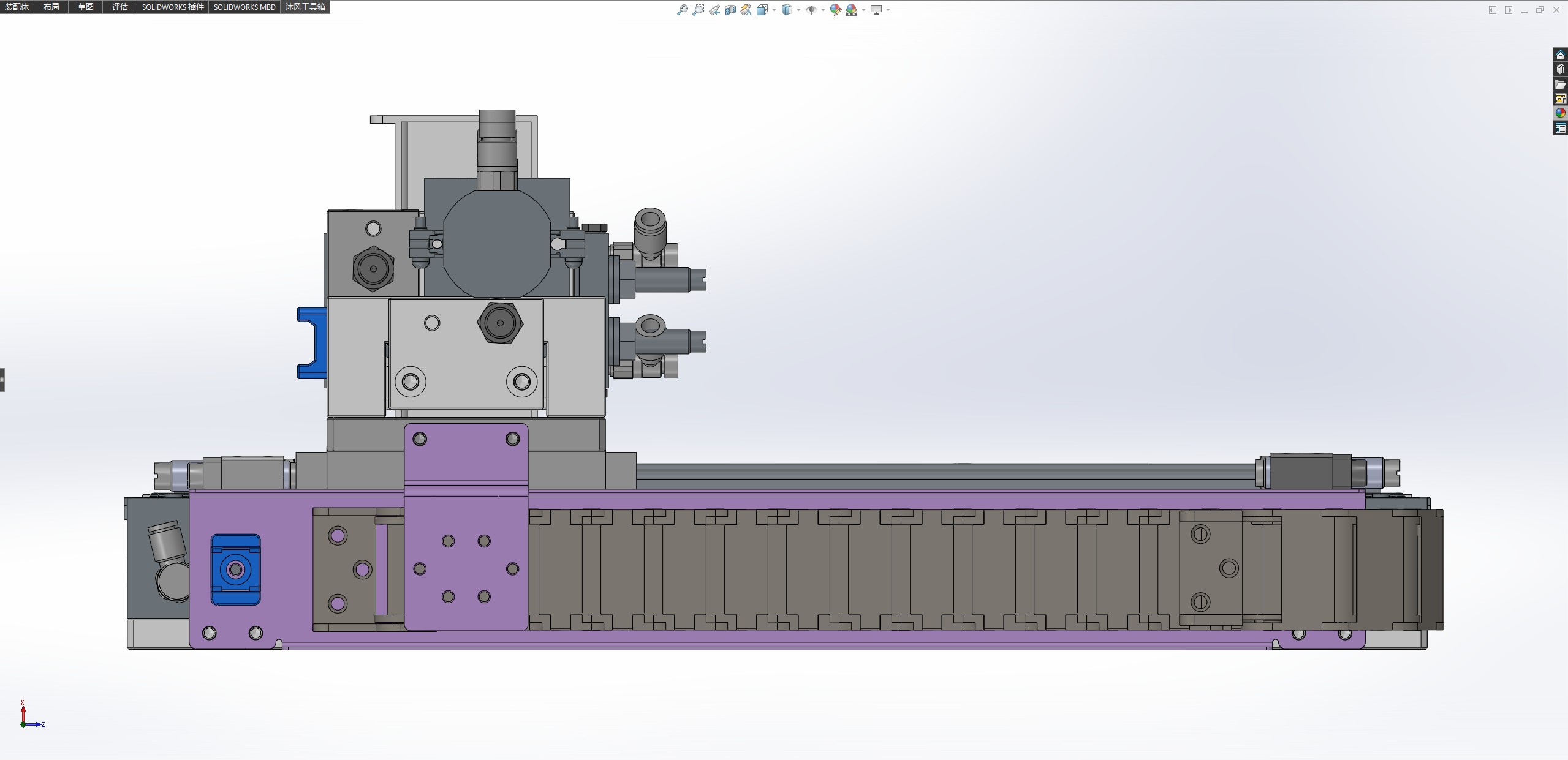1568x760 pixels.
Task: Click the Edit Appearance color ball
Action: (835, 10)
